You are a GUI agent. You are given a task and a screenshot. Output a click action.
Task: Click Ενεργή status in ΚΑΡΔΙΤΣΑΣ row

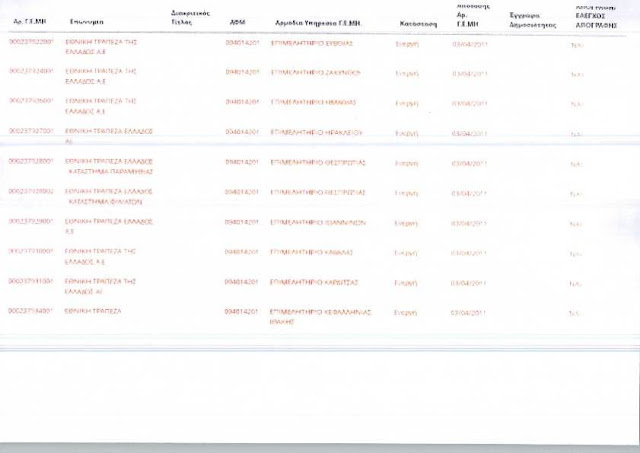point(406,284)
